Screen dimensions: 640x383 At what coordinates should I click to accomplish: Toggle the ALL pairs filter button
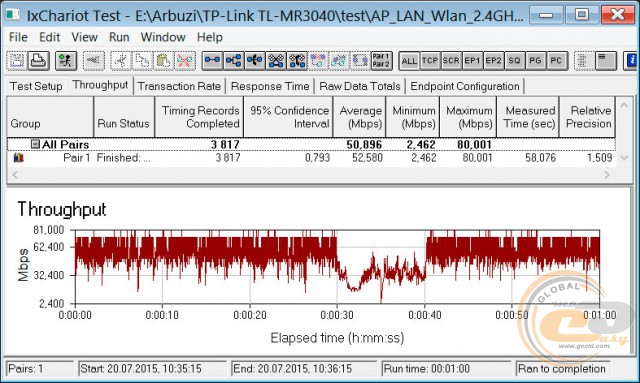(x=409, y=61)
